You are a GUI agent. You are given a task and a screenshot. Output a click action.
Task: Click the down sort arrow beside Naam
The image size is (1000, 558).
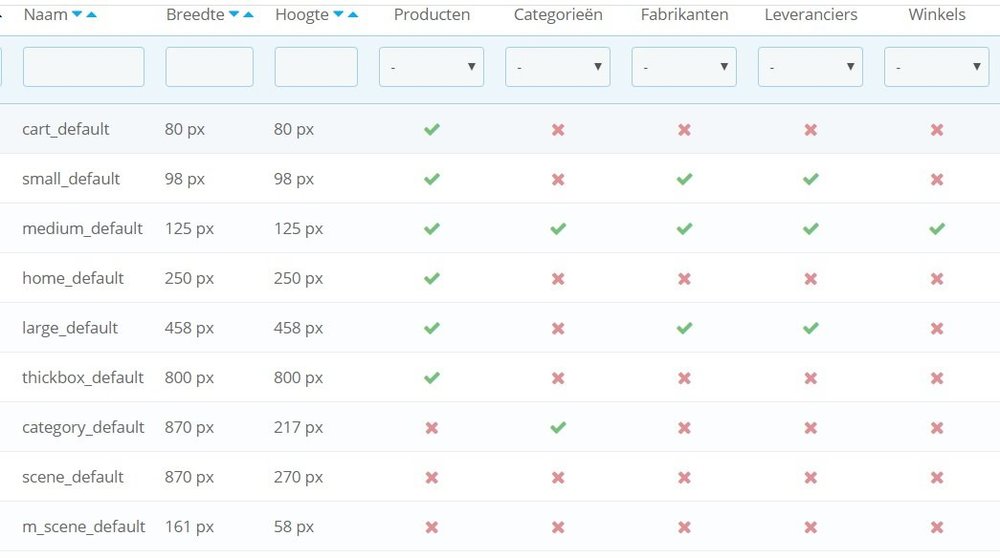[x=77, y=15]
